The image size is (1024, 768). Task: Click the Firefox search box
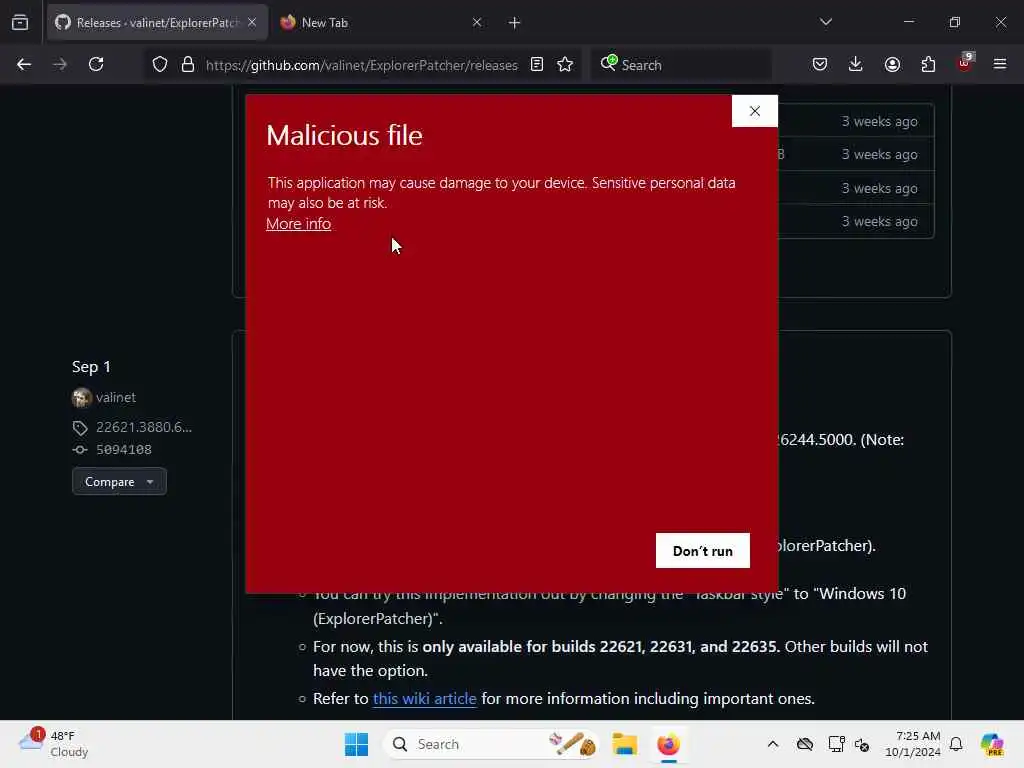(x=680, y=65)
